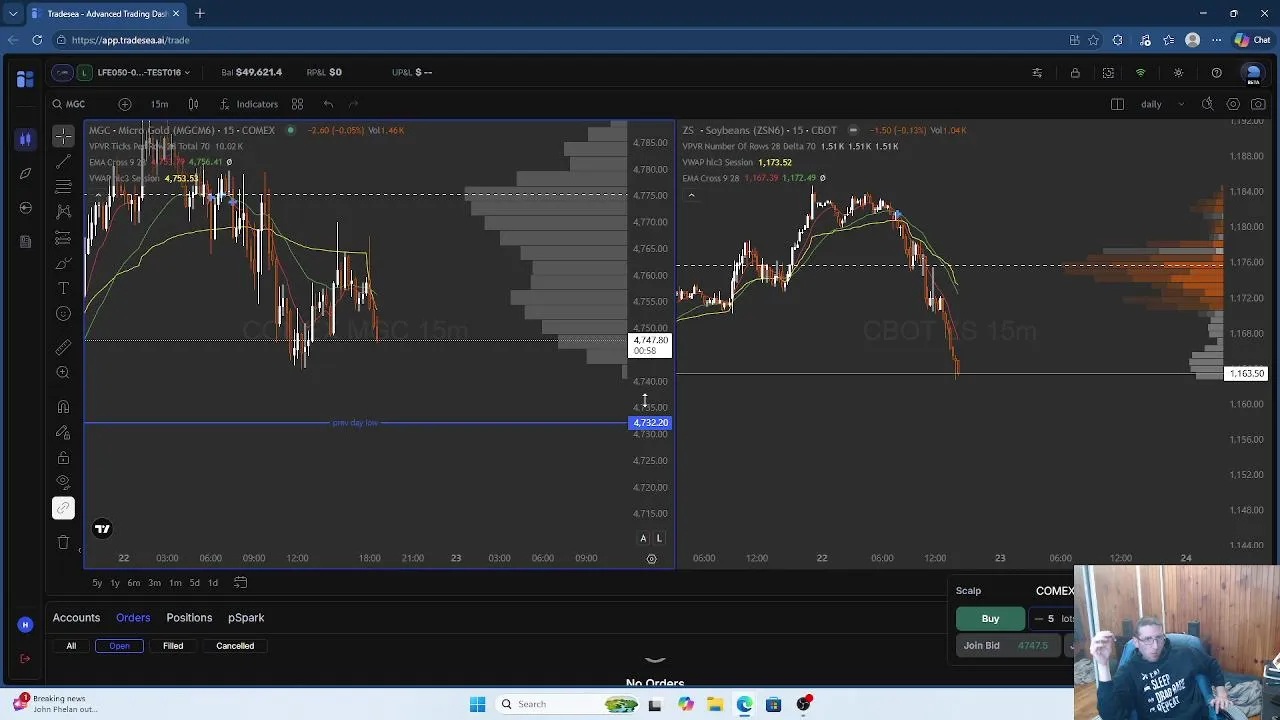The height and width of the screenshot is (720, 1280).
Task: Filter orders by All
Action: [71, 646]
